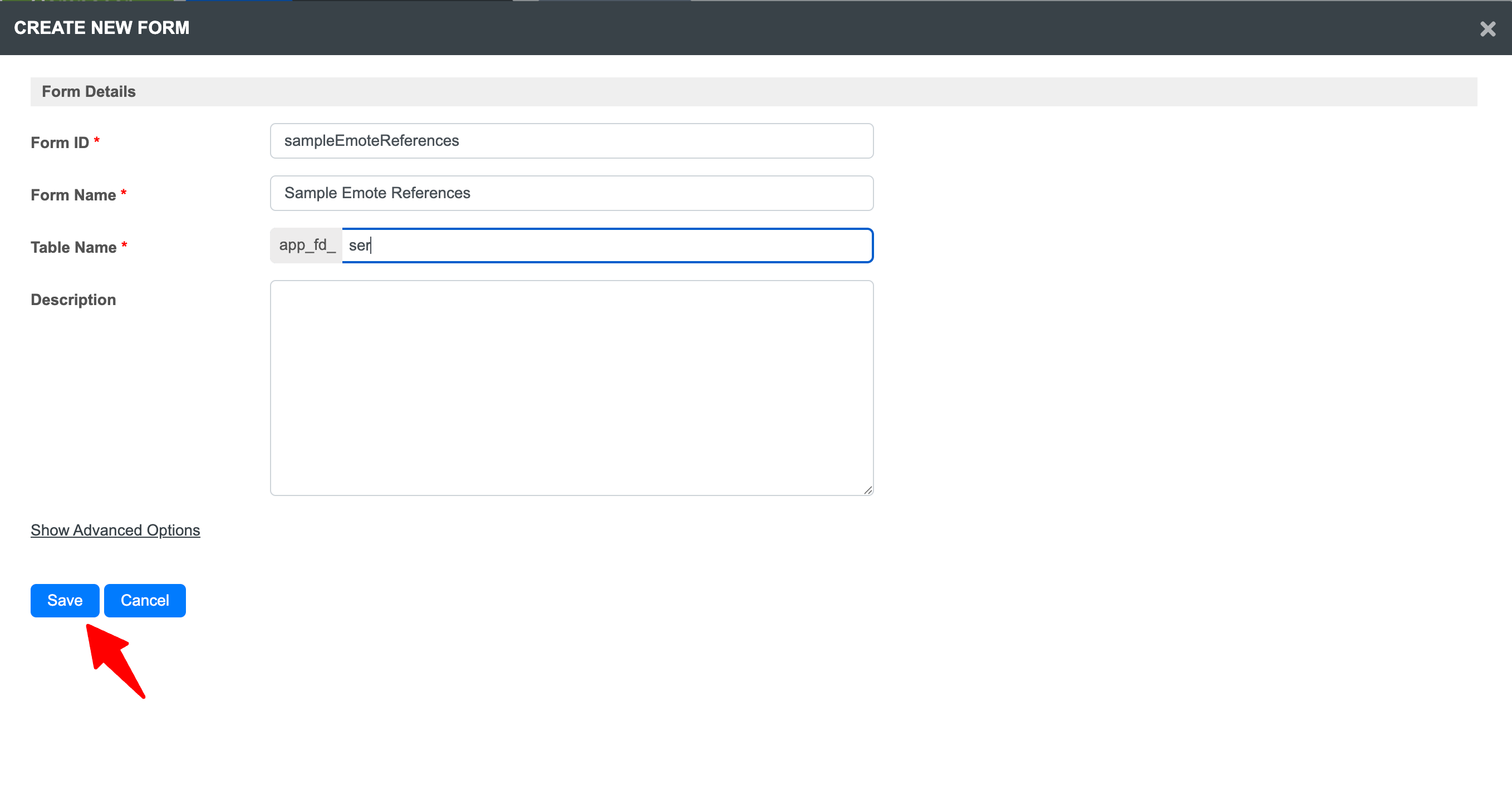The width and height of the screenshot is (1512, 805).
Task: Click the Form ID input field
Action: 571,141
